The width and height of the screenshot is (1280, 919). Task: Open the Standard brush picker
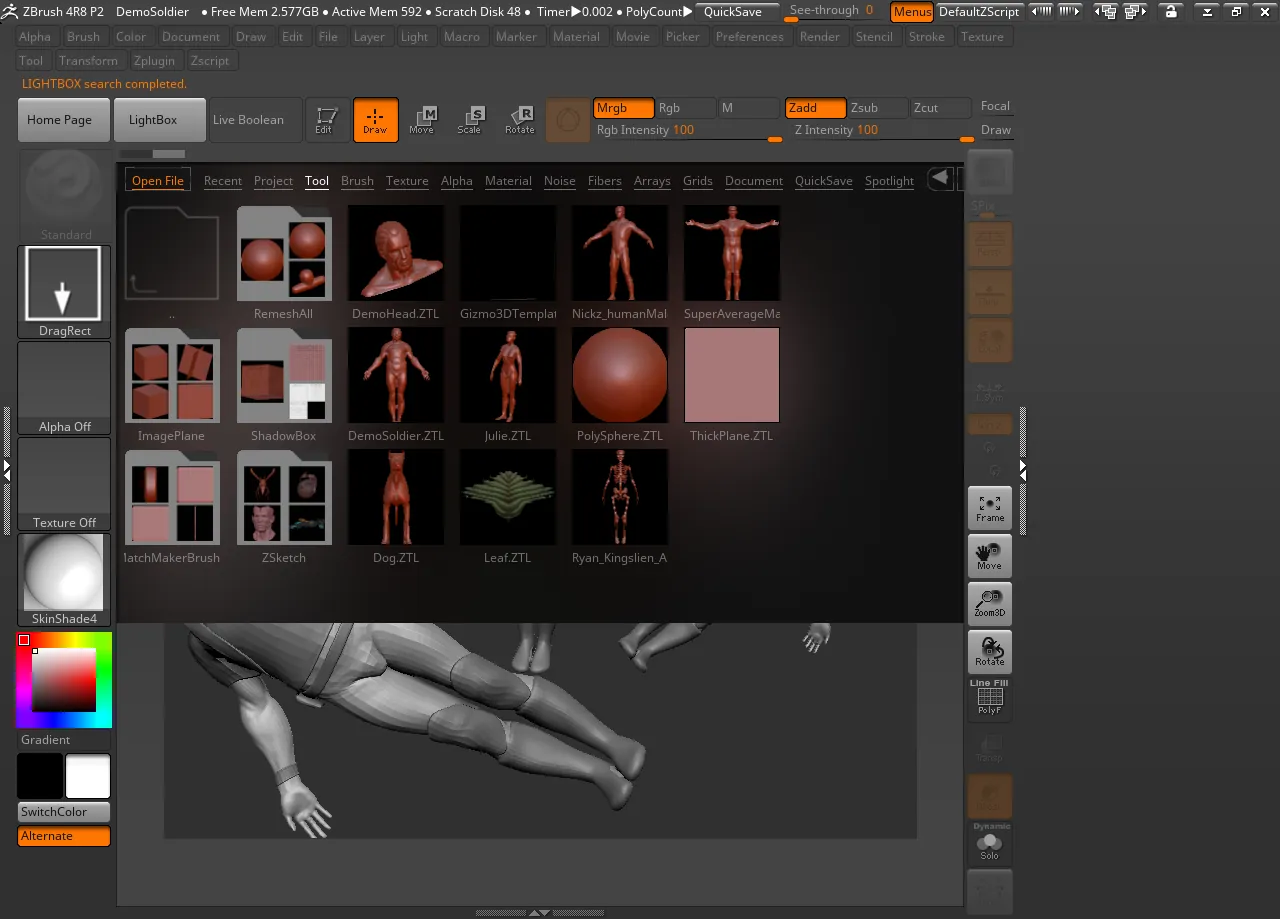65,196
